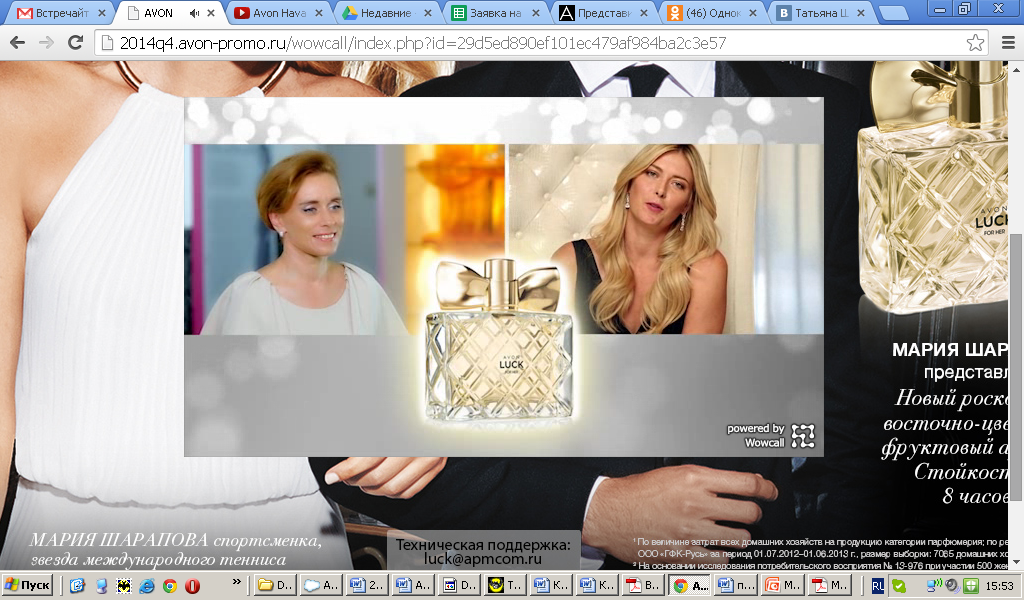Open the cloud-icon 'A..' taskbar button
The image size is (1024, 600).
point(321,586)
